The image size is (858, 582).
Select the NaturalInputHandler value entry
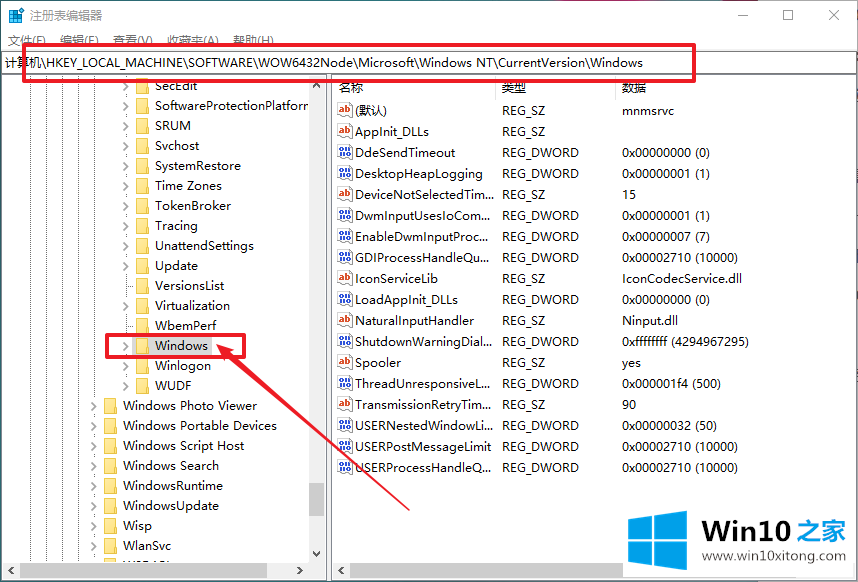click(x=414, y=321)
